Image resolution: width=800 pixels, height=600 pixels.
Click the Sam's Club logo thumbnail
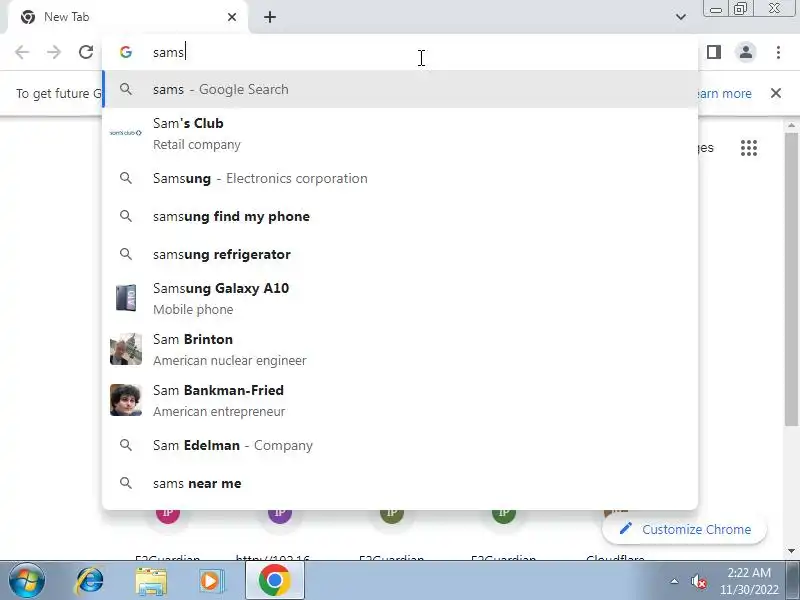[126, 133]
